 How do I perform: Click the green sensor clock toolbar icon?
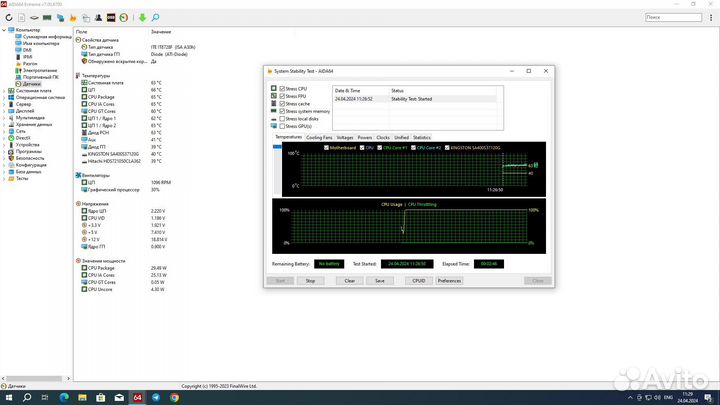(124, 17)
